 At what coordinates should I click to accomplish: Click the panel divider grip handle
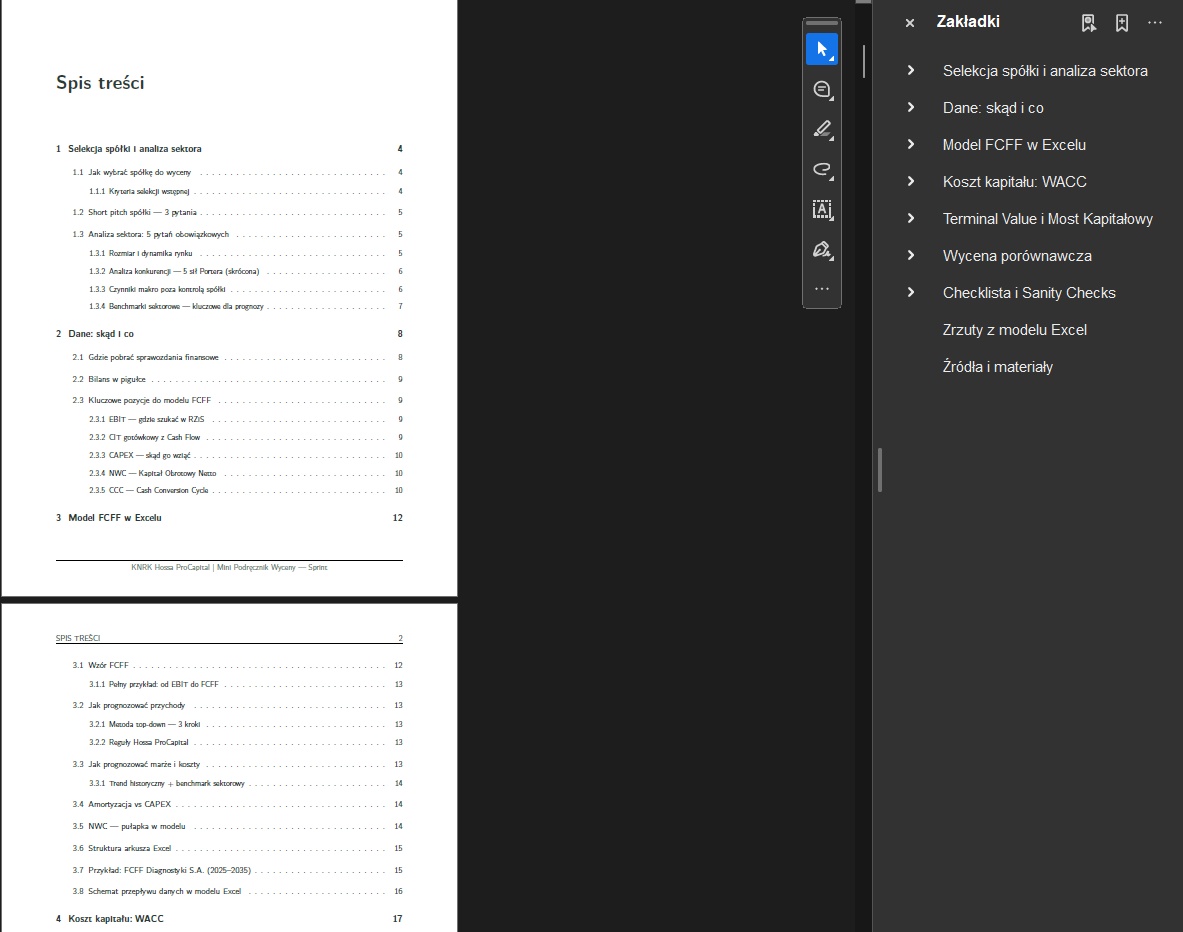point(880,469)
